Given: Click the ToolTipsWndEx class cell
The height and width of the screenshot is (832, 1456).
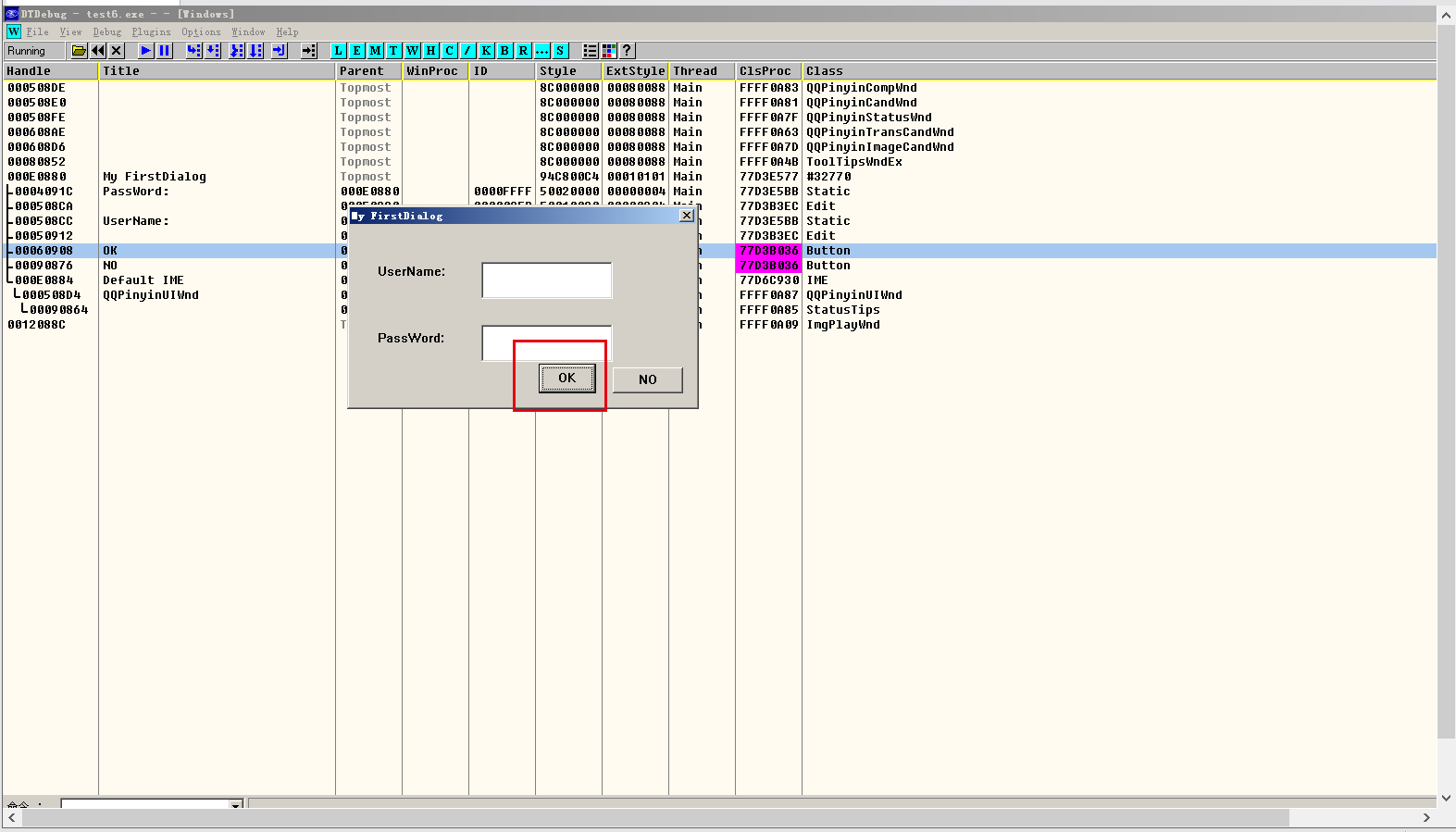Looking at the screenshot, I should [x=854, y=162].
